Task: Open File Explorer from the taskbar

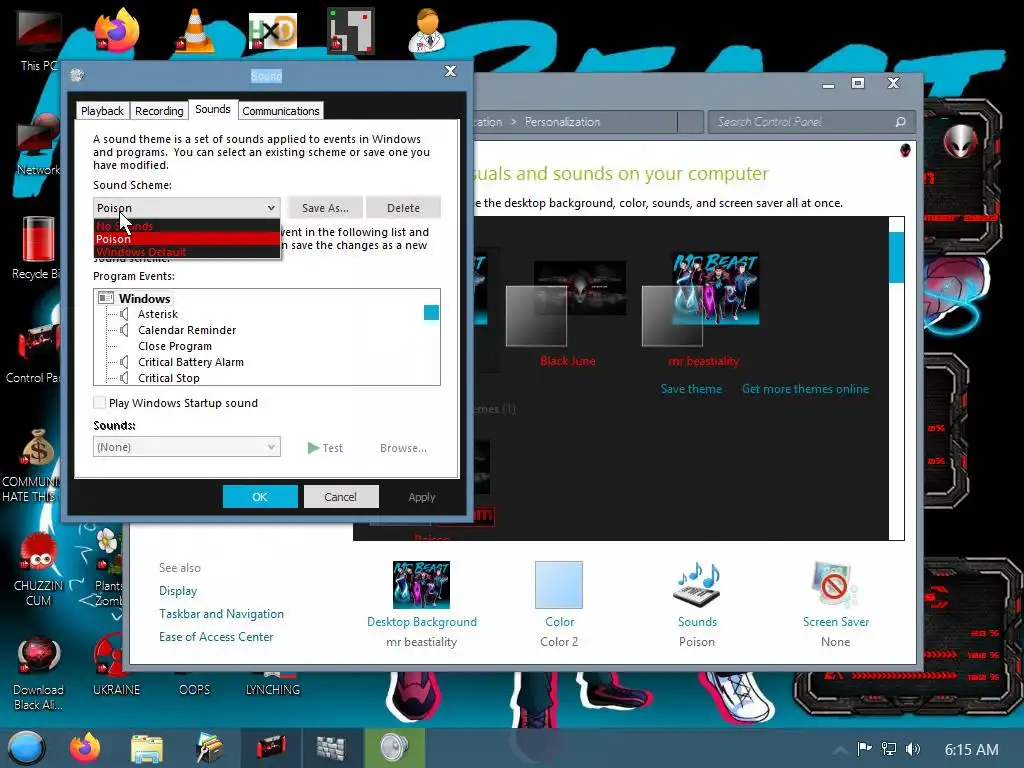Action: (146, 748)
